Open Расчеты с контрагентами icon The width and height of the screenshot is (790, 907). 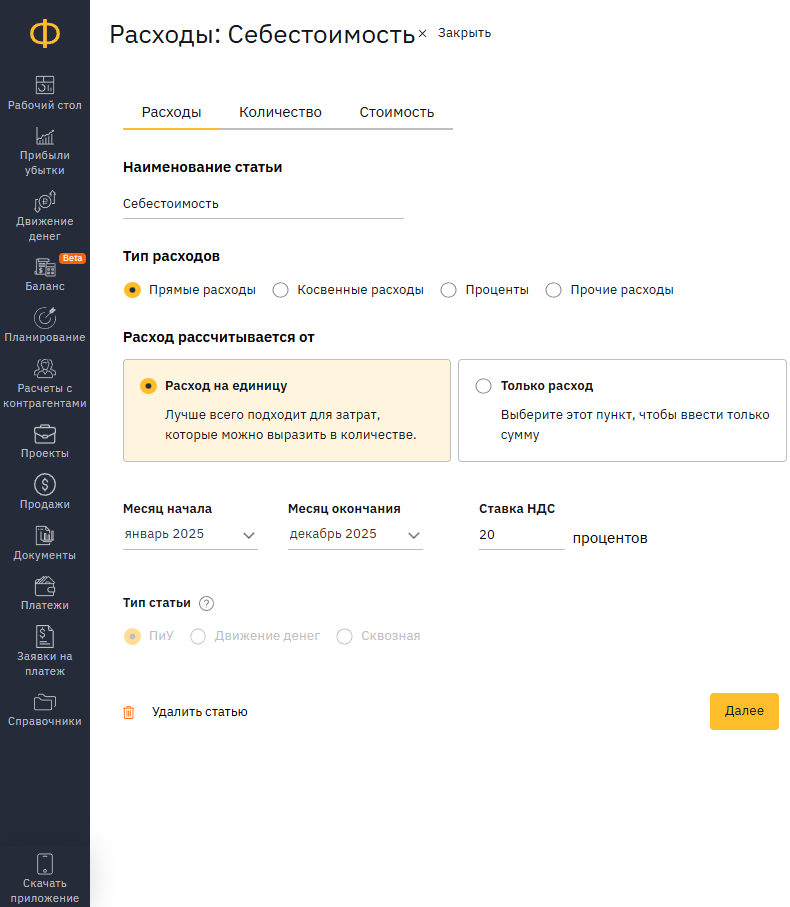45,368
